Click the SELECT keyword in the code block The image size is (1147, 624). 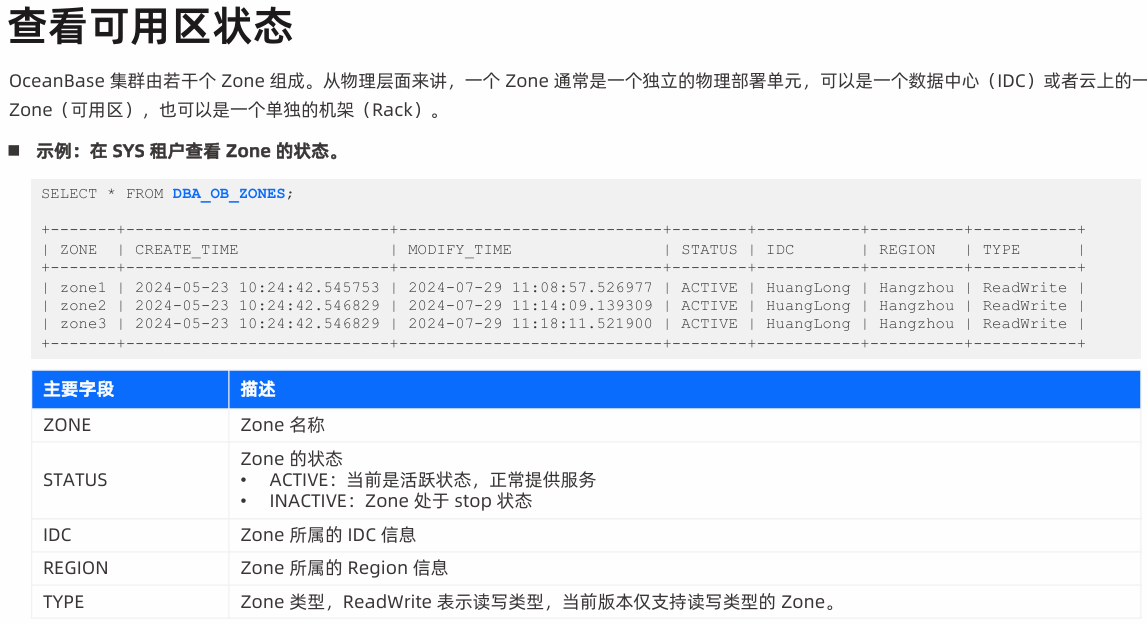pyautogui.click(x=69, y=194)
